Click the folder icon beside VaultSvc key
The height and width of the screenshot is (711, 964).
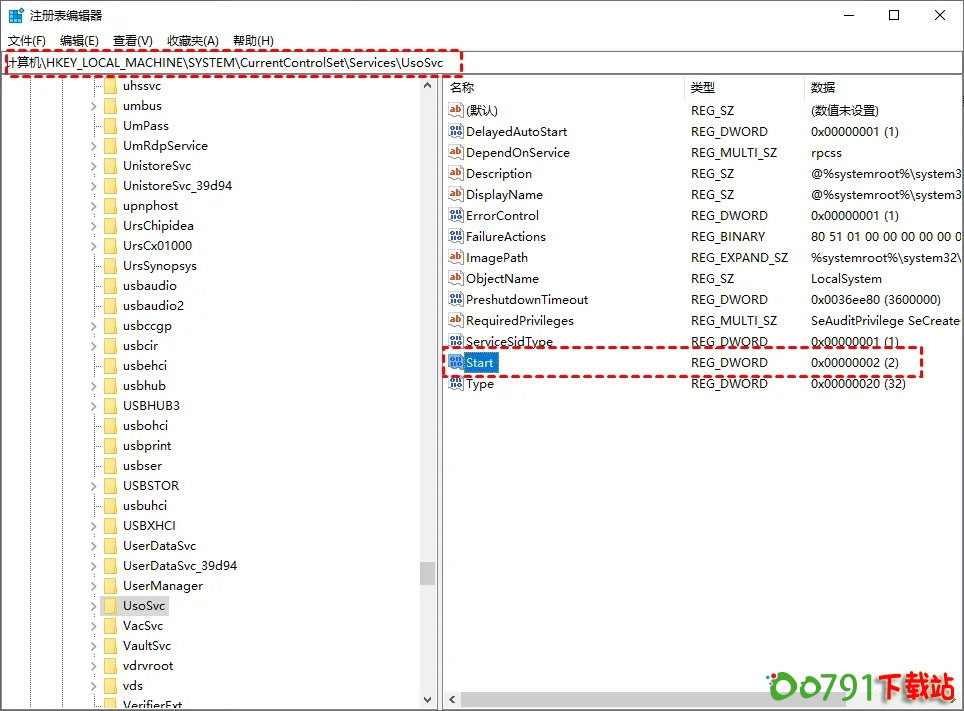(x=111, y=646)
